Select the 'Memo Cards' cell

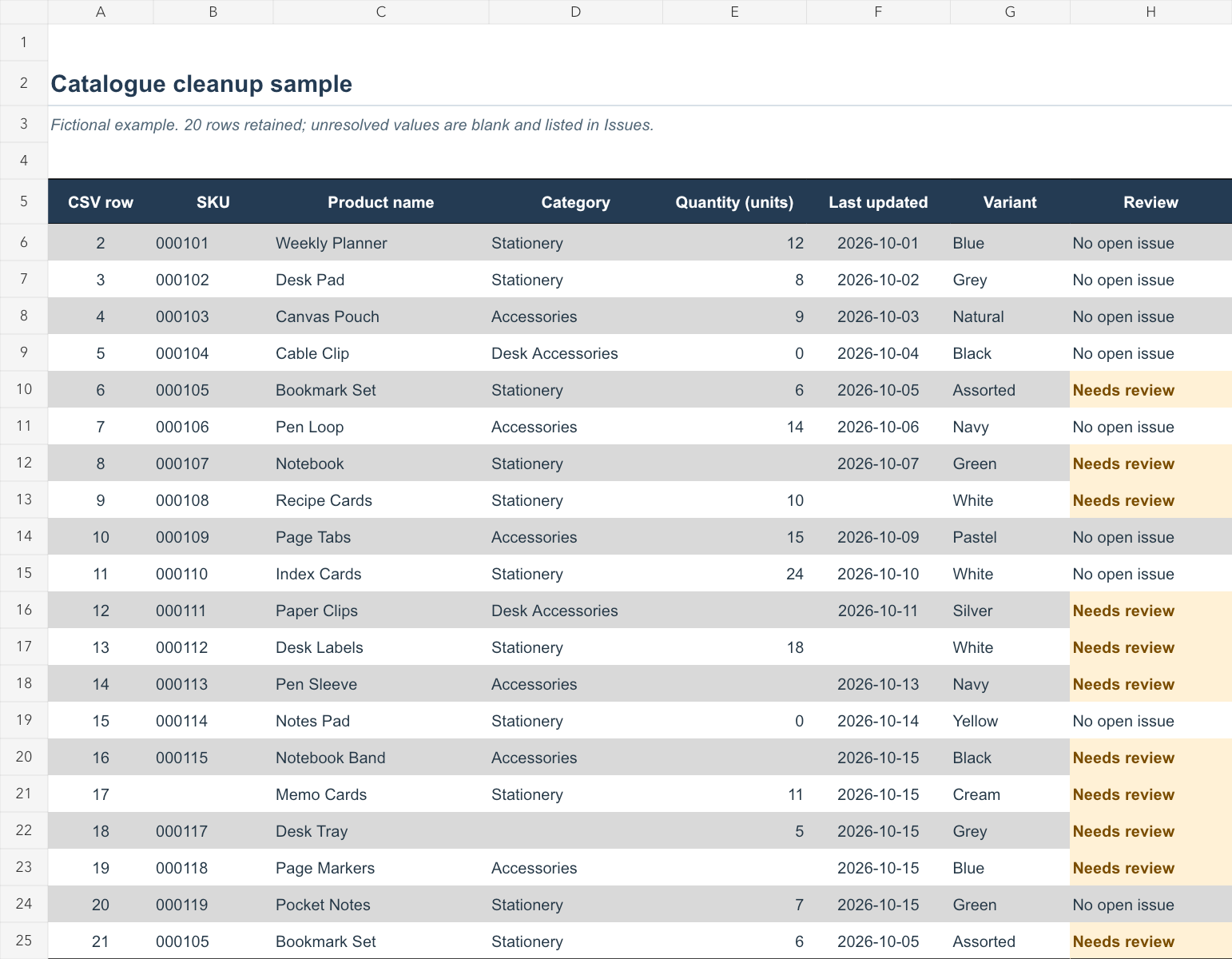(381, 794)
